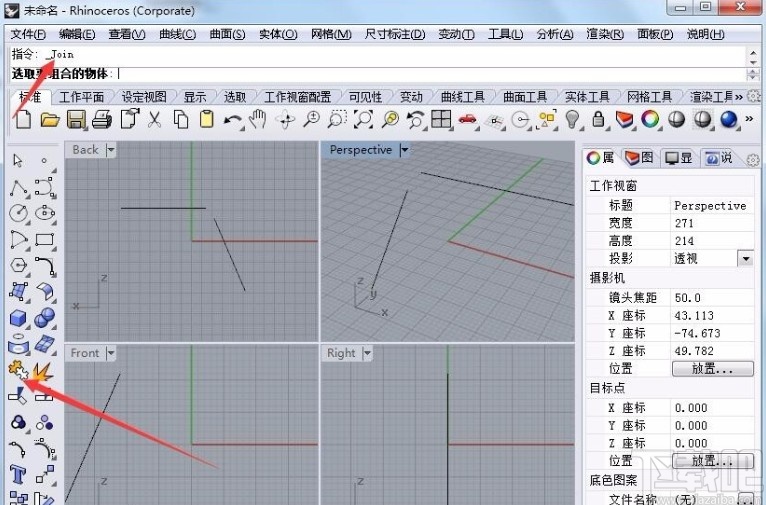766x505 pixels.
Task: Click the command prompt input line
Action: point(376,74)
